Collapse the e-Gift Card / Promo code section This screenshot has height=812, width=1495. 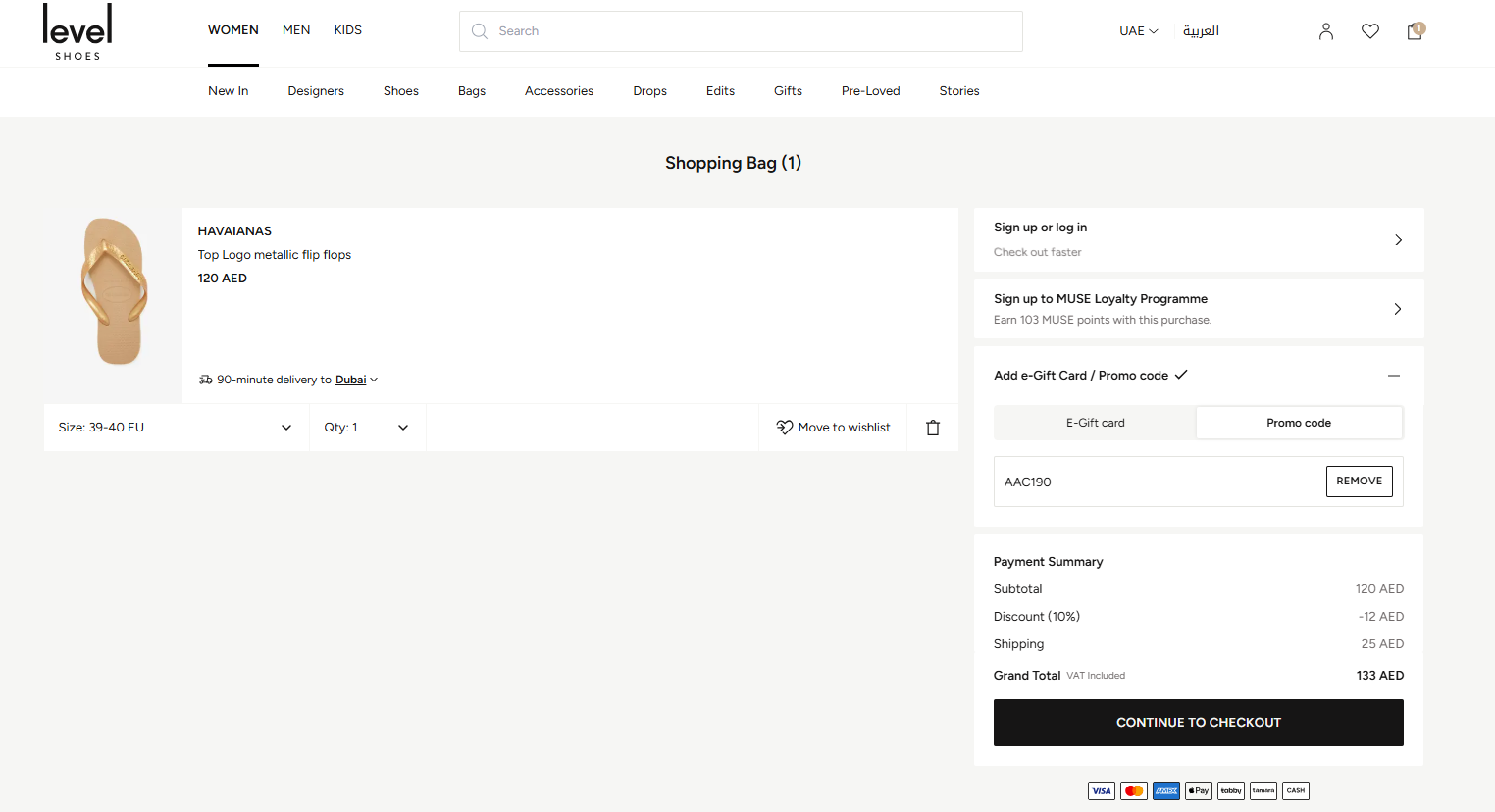[x=1394, y=376]
